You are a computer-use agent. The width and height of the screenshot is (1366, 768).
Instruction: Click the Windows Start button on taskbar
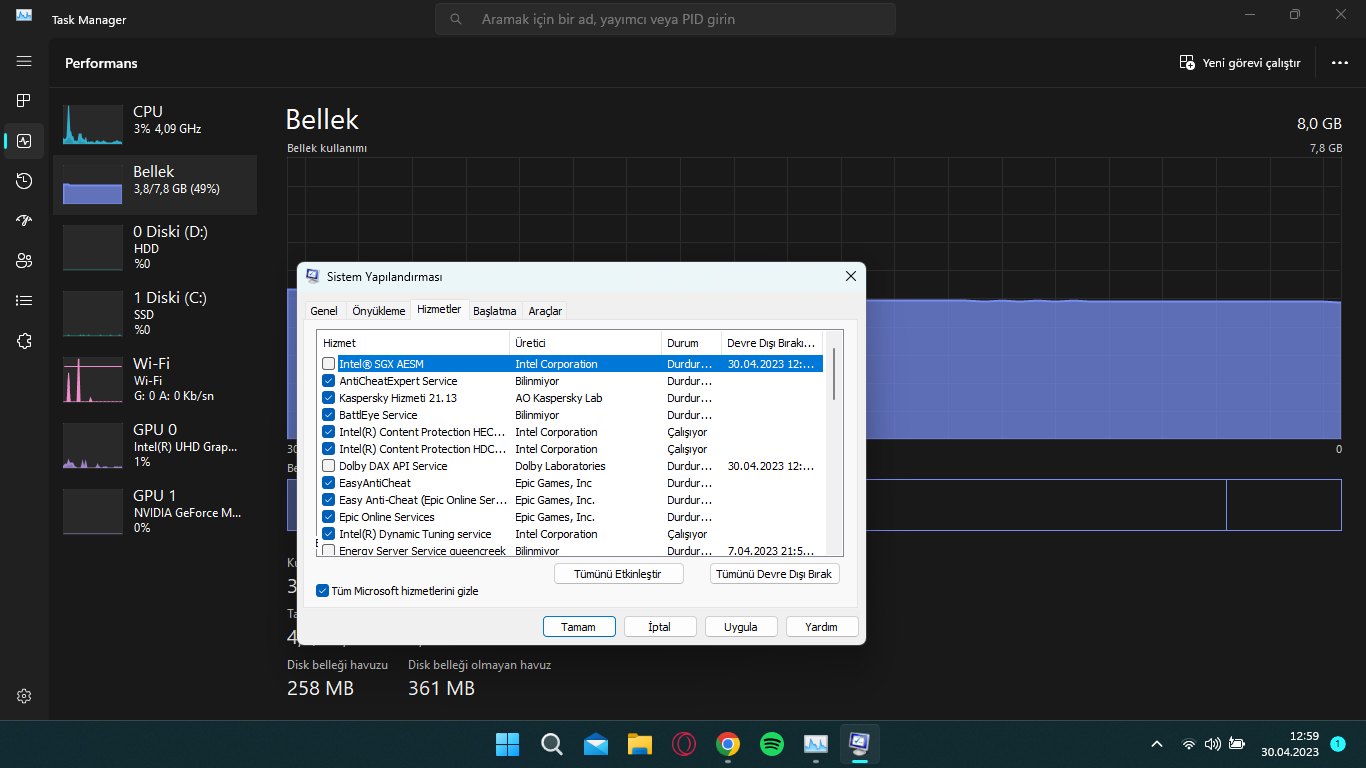tap(508, 744)
